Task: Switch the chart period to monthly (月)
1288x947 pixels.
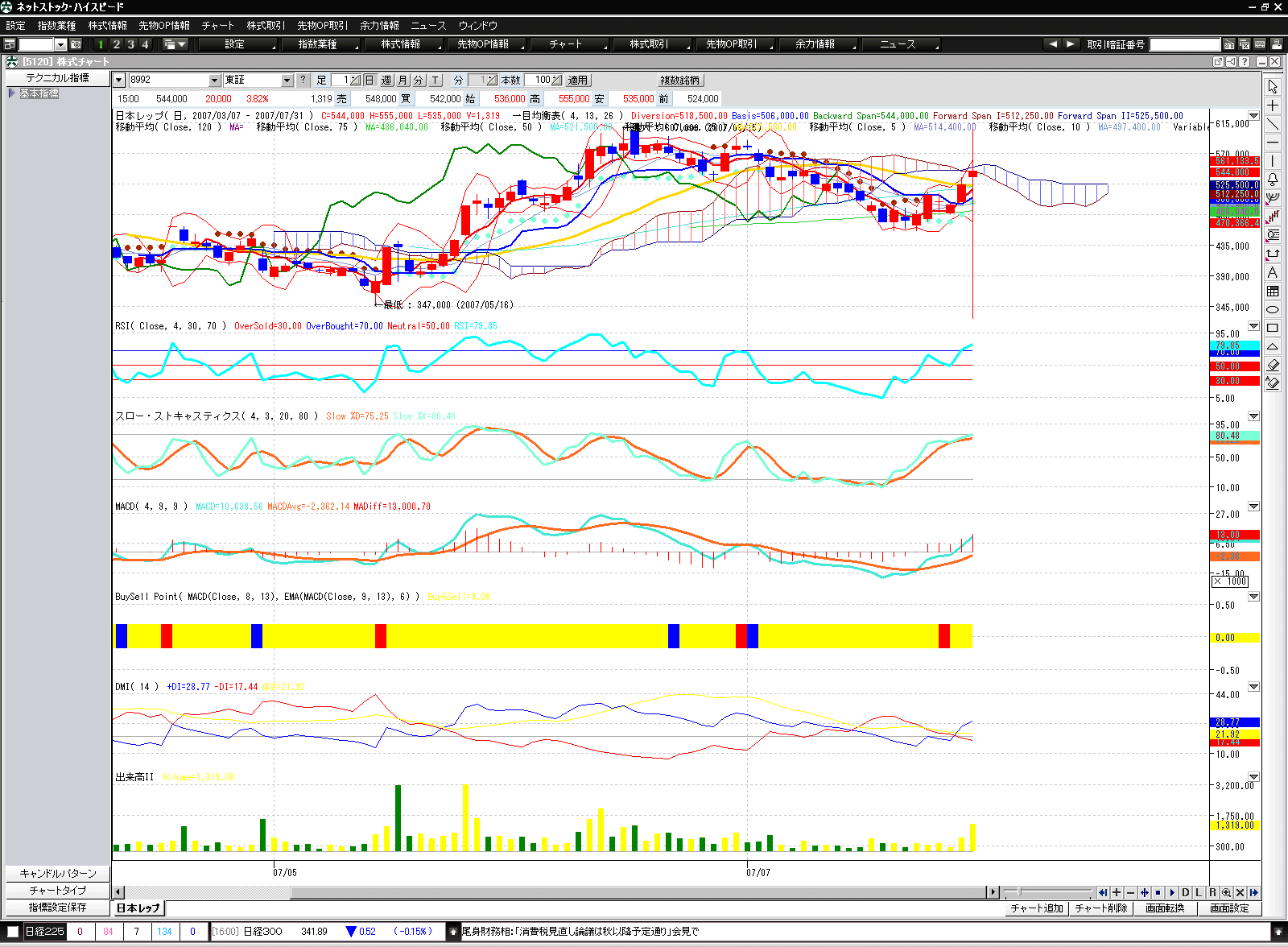Action: (402, 80)
